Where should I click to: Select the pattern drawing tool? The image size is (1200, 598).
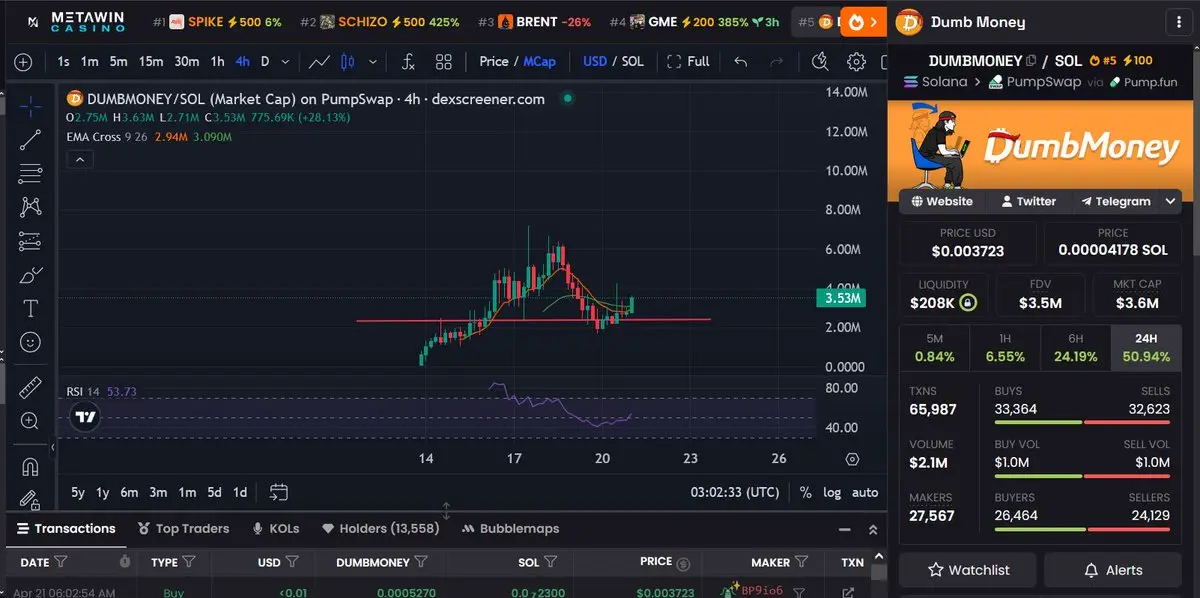click(31, 207)
